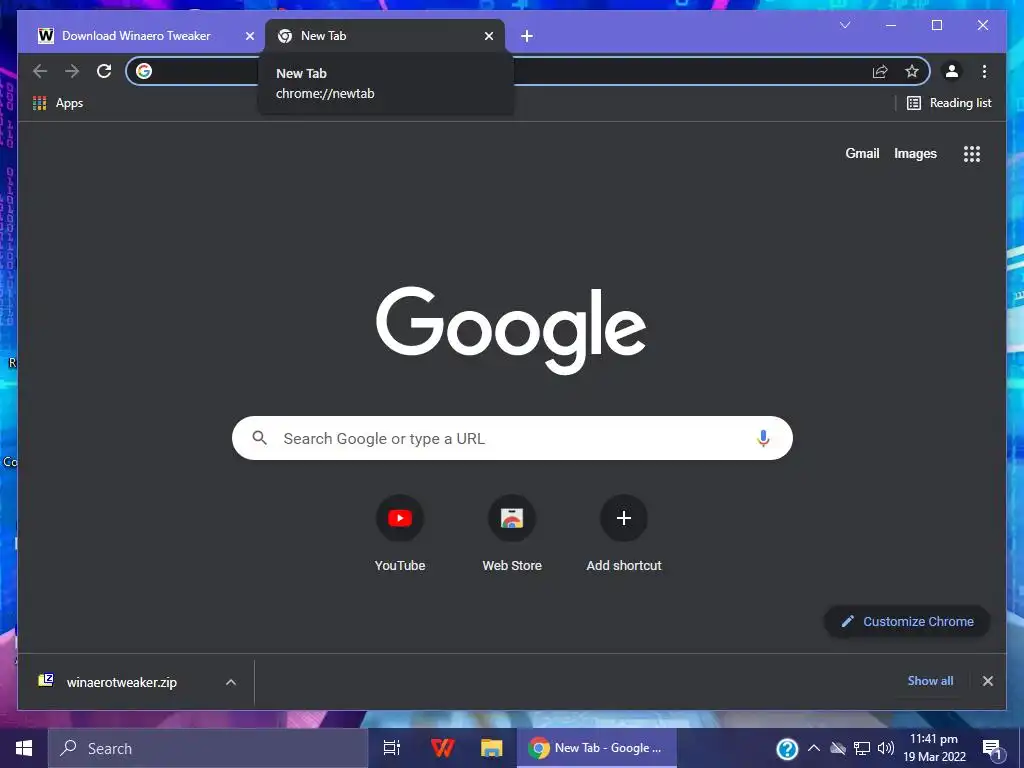Click the Get Help tray icon
This screenshot has height=768, width=1024.
tap(787, 749)
